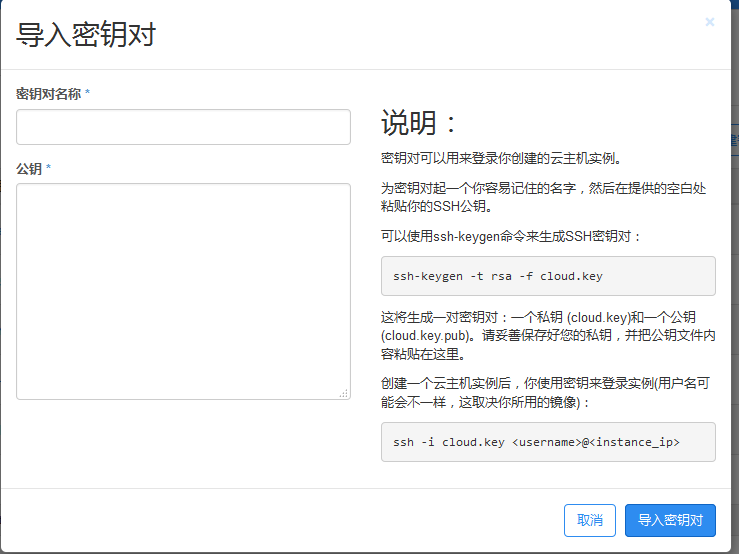Click the text 可以使用ssh-keygen命令来生成SSH密钥对：
Image resolution: width=739 pixels, height=554 pixels.
coord(511,236)
